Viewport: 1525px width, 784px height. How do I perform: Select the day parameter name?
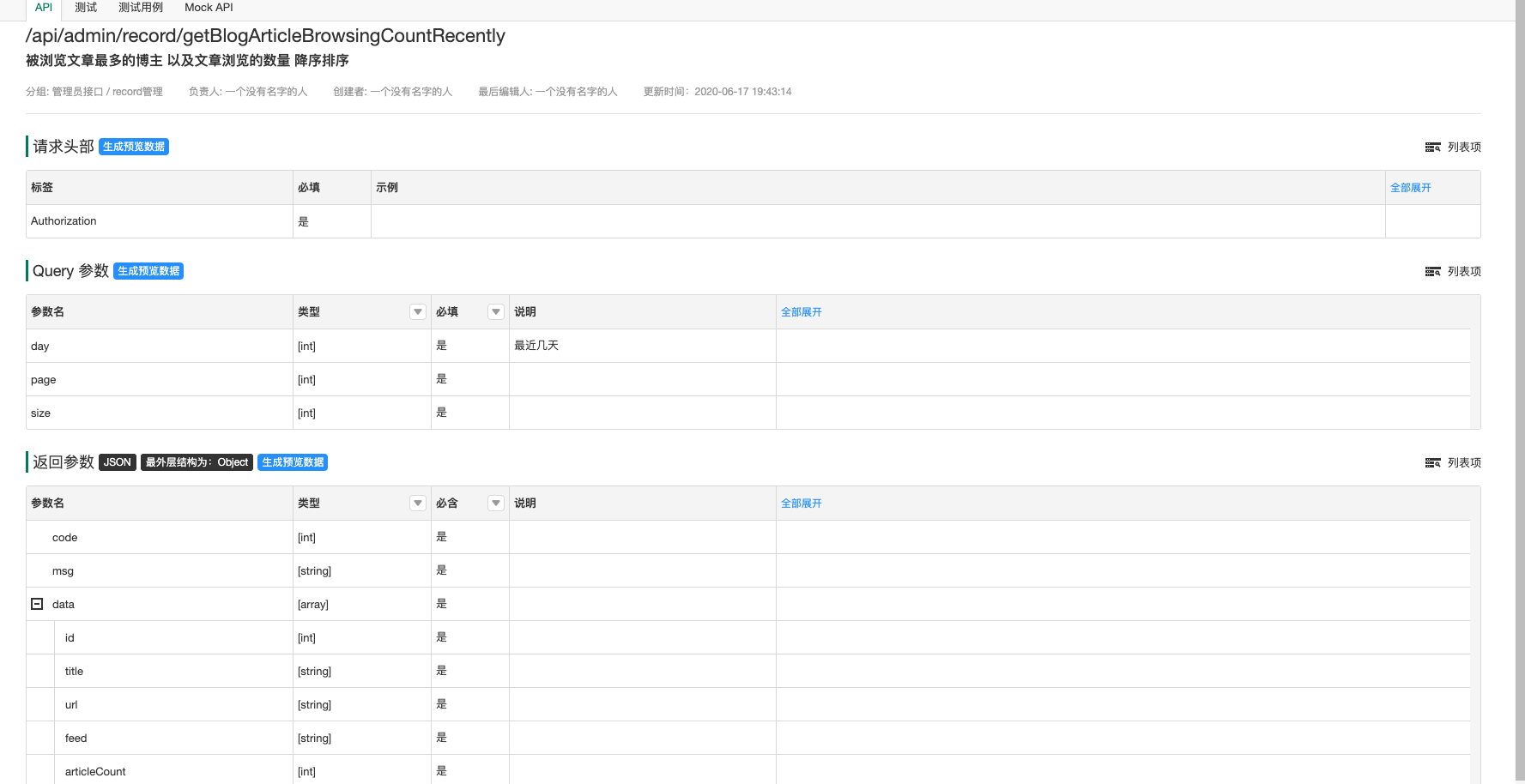pyautogui.click(x=40, y=347)
